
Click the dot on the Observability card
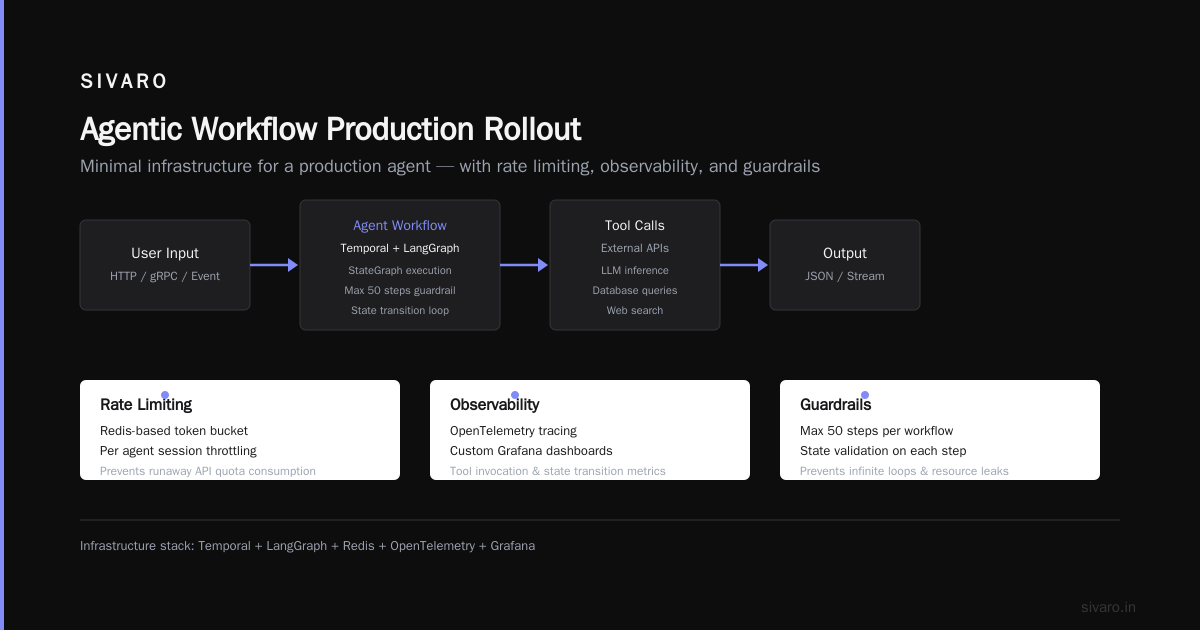point(515,396)
